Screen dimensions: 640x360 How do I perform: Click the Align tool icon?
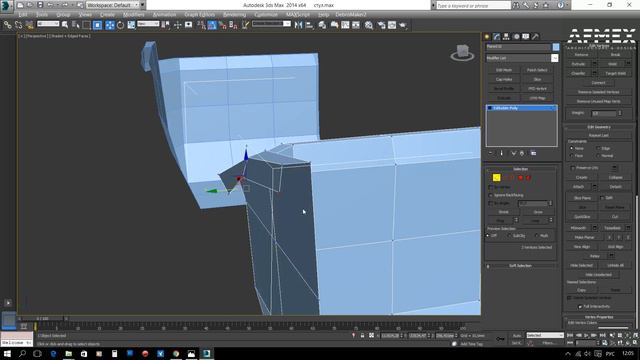pos(309,25)
